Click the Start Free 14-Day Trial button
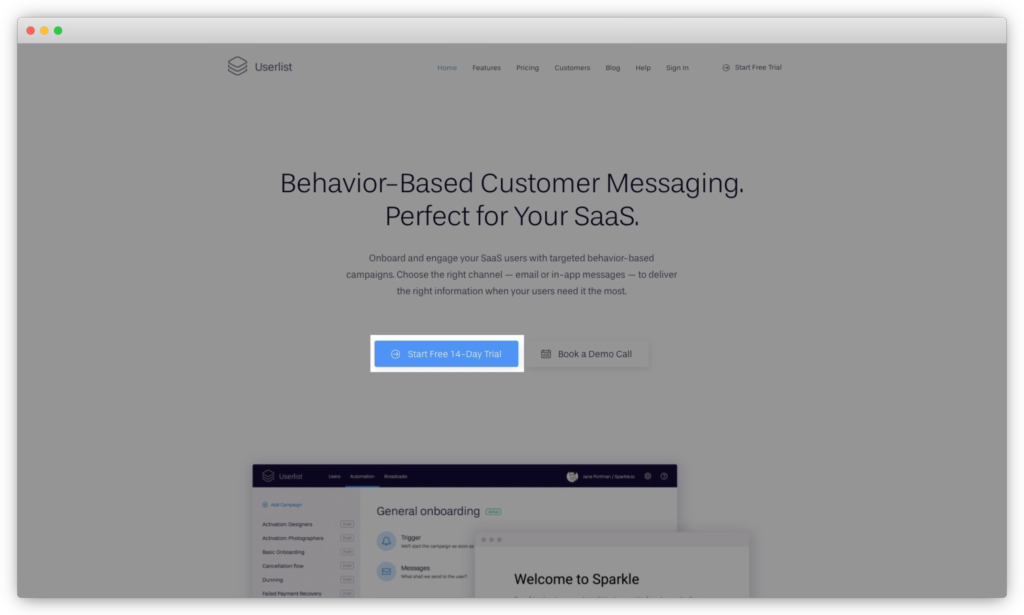Screen dimensions: 1024x615 pos(446,353)
